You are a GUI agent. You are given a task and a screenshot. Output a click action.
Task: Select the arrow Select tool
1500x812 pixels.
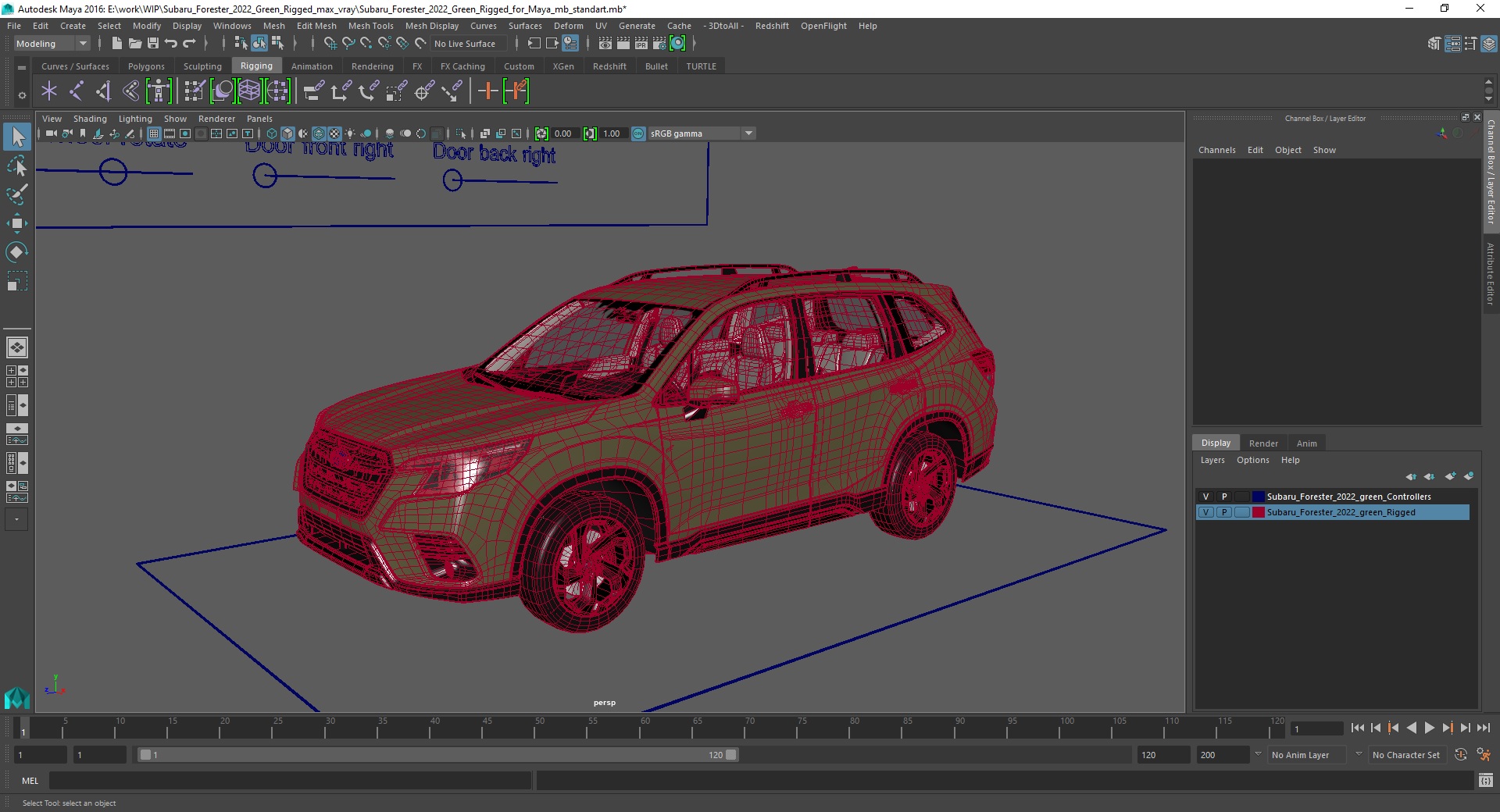(17, 137)
